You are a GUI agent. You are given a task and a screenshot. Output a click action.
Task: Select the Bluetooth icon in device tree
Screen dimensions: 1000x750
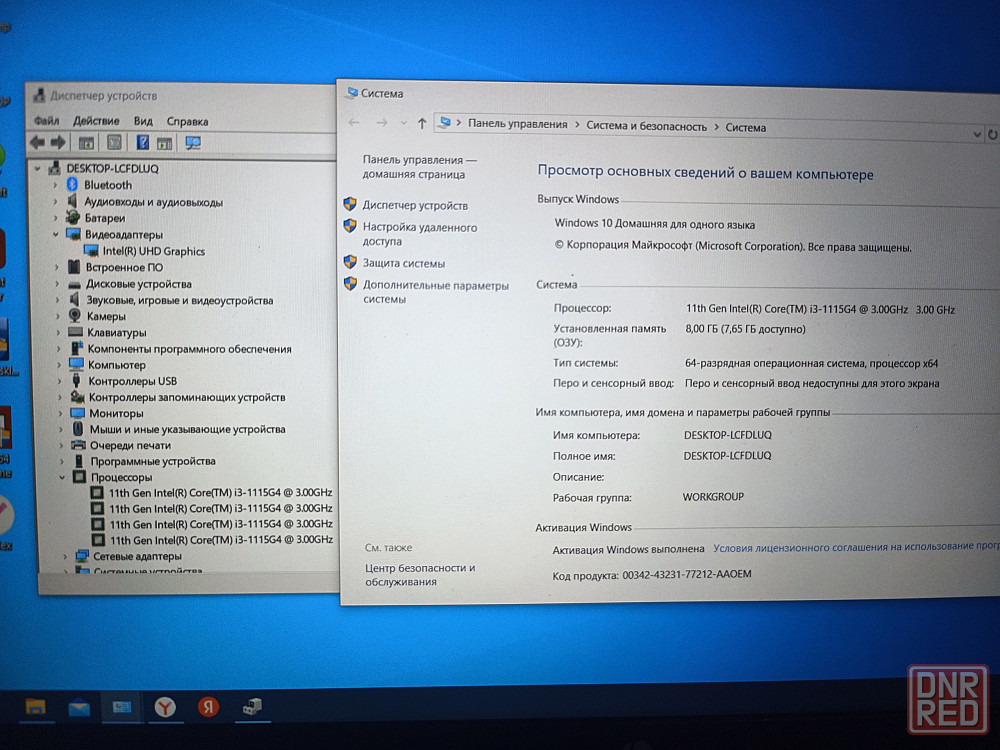click(72, 185)
